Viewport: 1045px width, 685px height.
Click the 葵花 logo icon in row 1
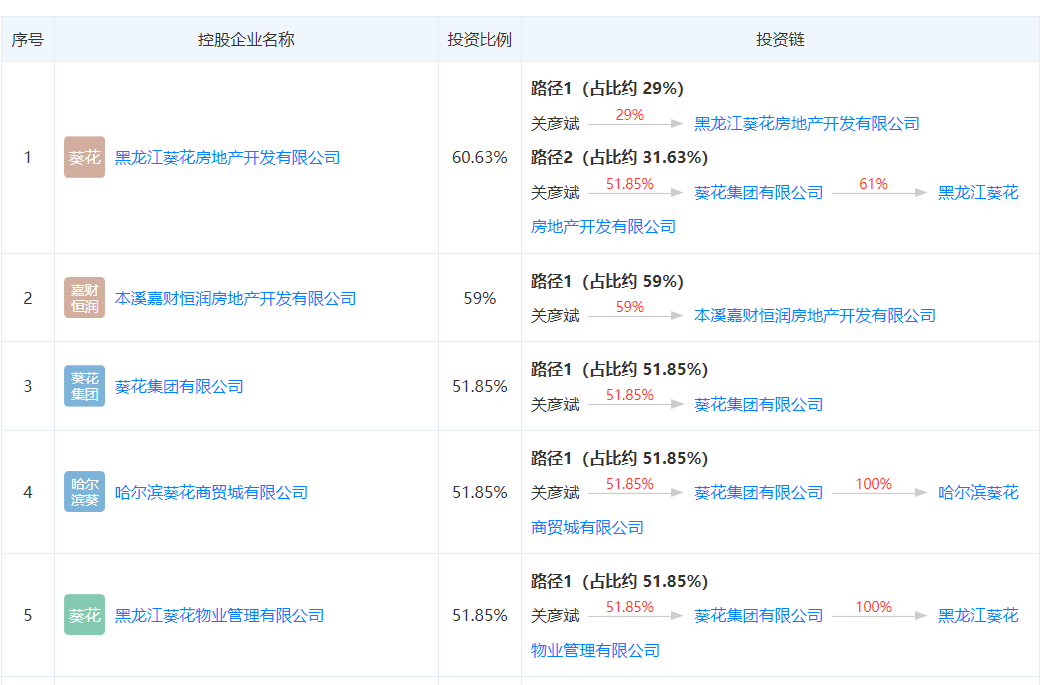coord(84,157)
